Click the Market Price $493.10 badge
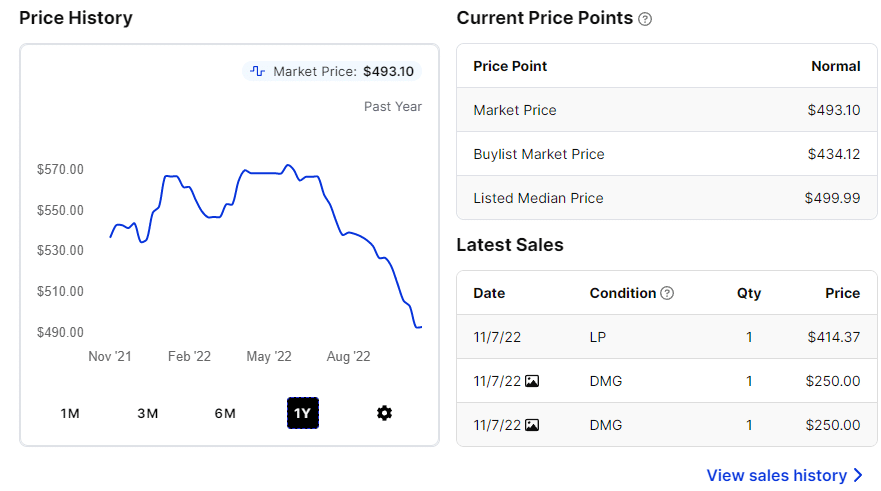The width and height of the screenshot is (881, 491). pos(332,71)
